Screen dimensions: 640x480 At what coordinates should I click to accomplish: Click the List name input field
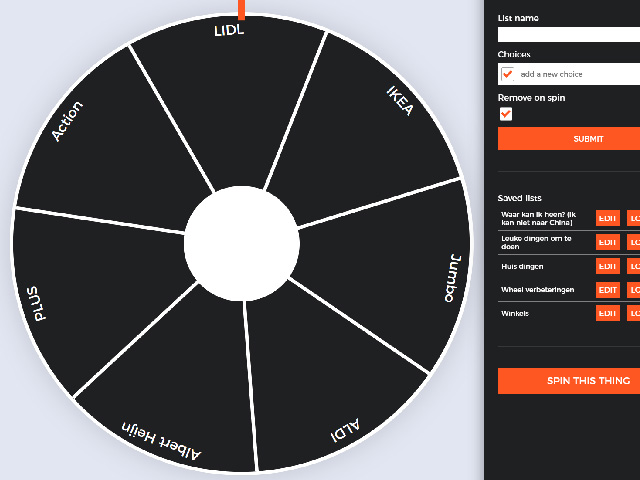[x=569, y=35]
